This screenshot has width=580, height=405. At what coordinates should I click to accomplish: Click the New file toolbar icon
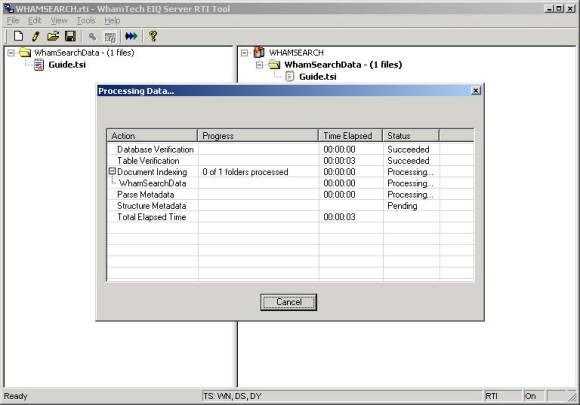[18, 36]
